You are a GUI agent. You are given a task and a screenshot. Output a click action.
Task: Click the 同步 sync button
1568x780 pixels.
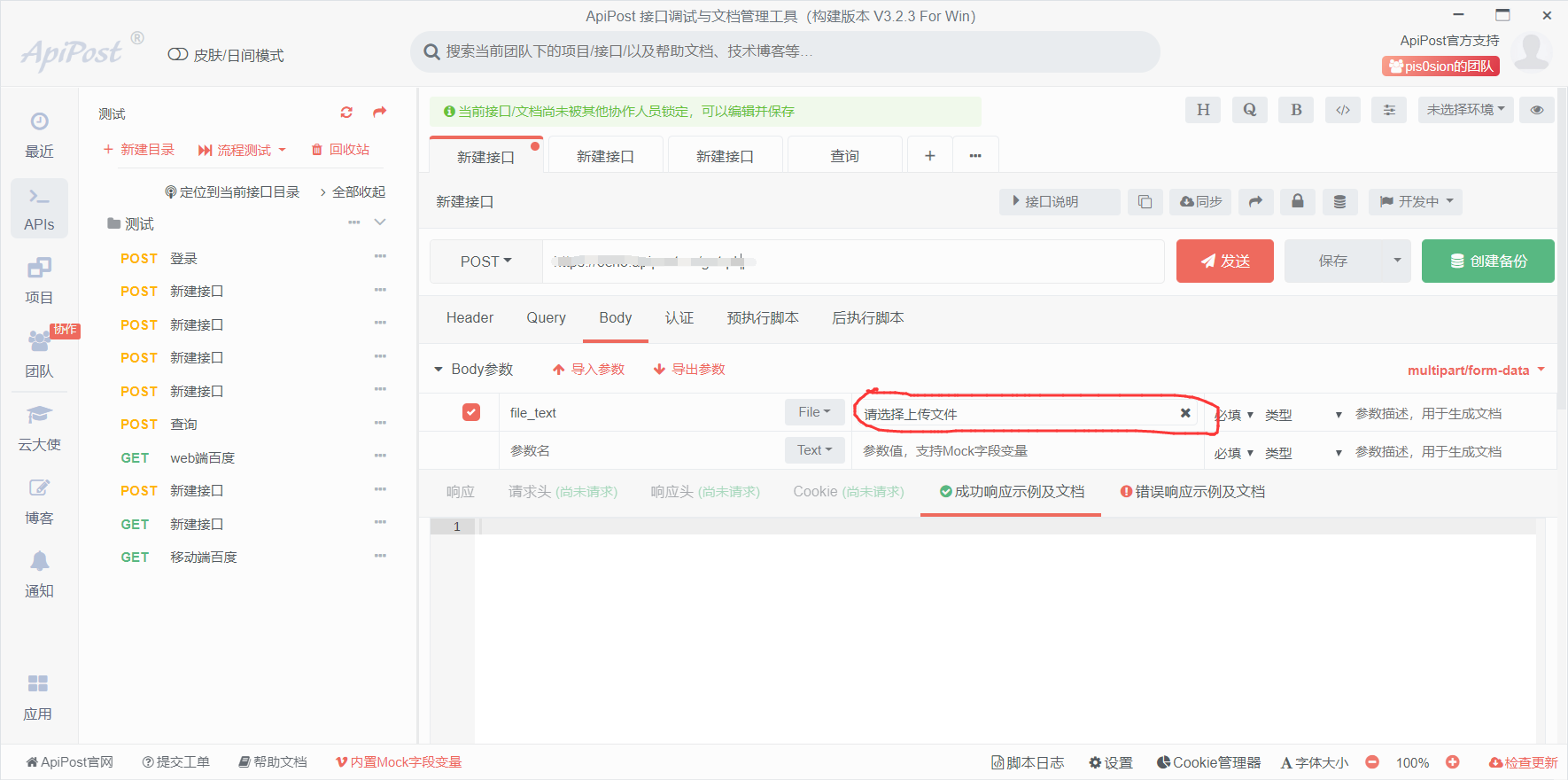[1200, 202]
